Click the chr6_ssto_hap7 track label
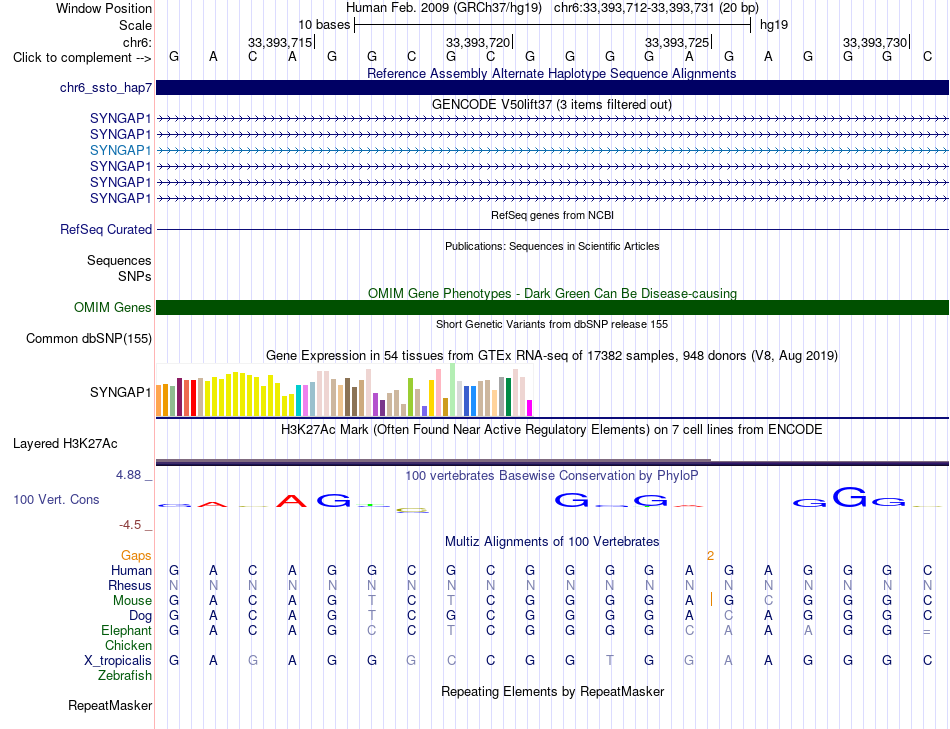950x729 pixels. [x=105, y=88]
